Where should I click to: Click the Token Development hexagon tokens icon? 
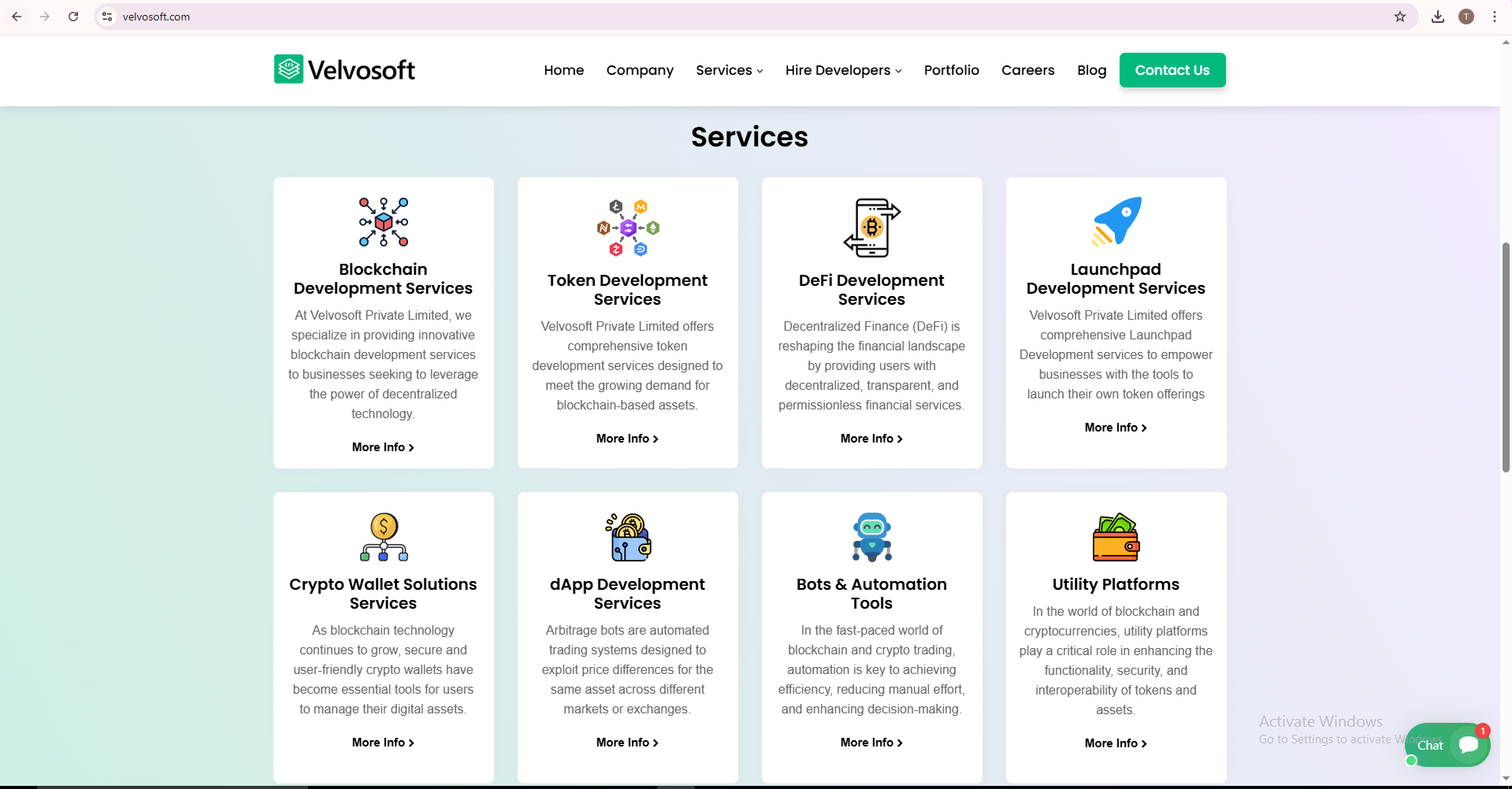[x=628, y=228]
